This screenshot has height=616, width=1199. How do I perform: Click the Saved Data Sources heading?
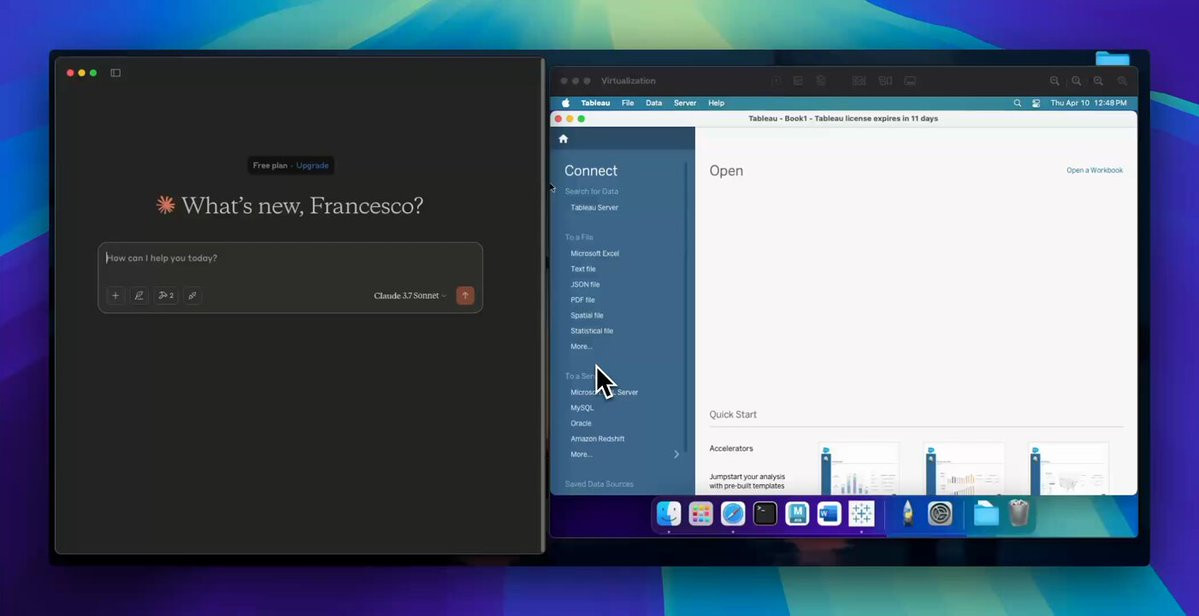(x=599, y=485)
